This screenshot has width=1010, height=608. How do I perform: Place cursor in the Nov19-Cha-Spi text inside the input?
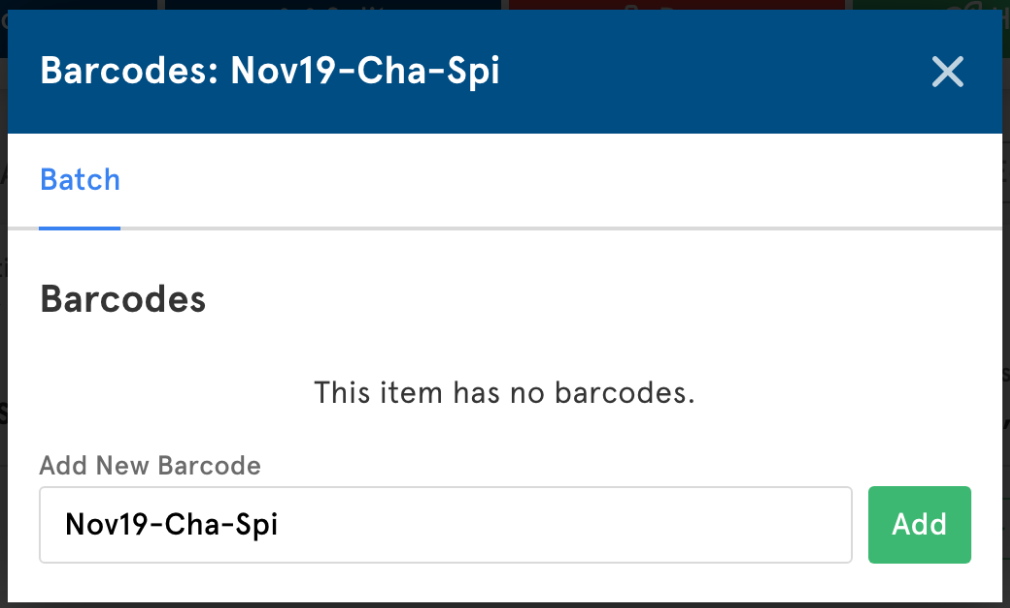click(x=171, y=524)
